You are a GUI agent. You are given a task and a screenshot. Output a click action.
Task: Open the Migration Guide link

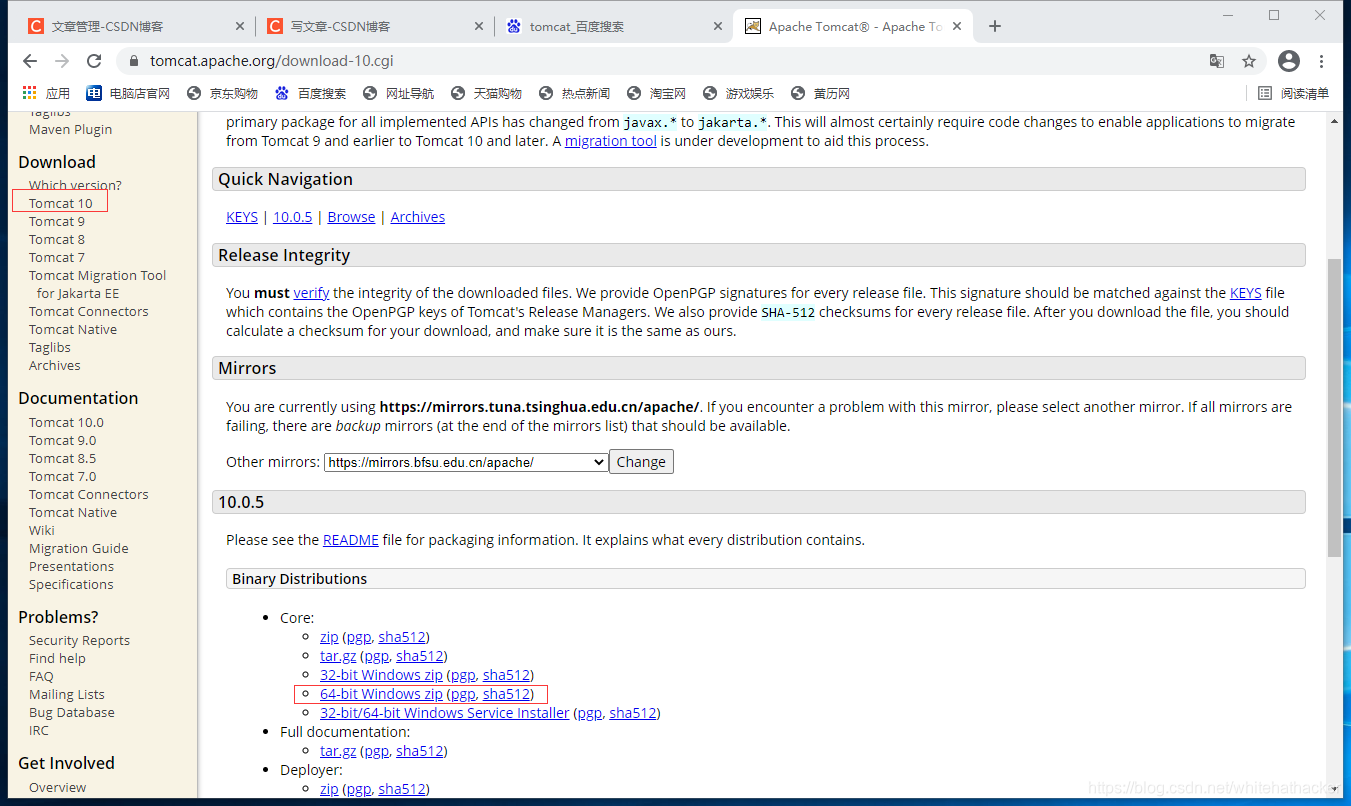(x=79, y=548)
